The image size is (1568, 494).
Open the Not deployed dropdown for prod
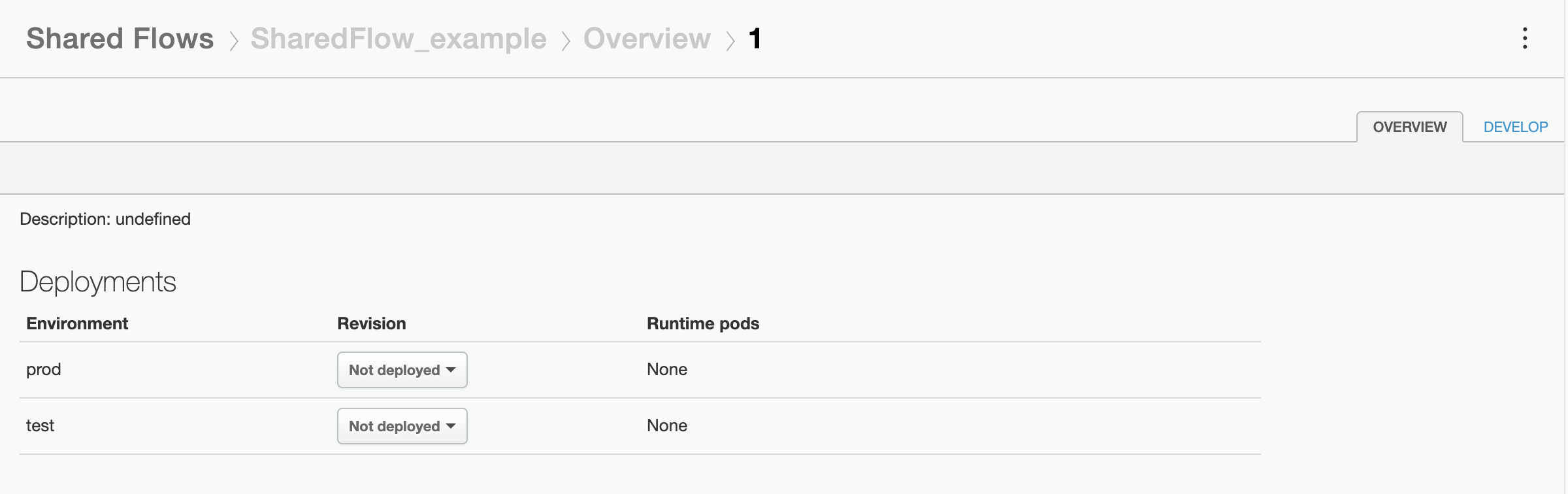tap(402, 369)
